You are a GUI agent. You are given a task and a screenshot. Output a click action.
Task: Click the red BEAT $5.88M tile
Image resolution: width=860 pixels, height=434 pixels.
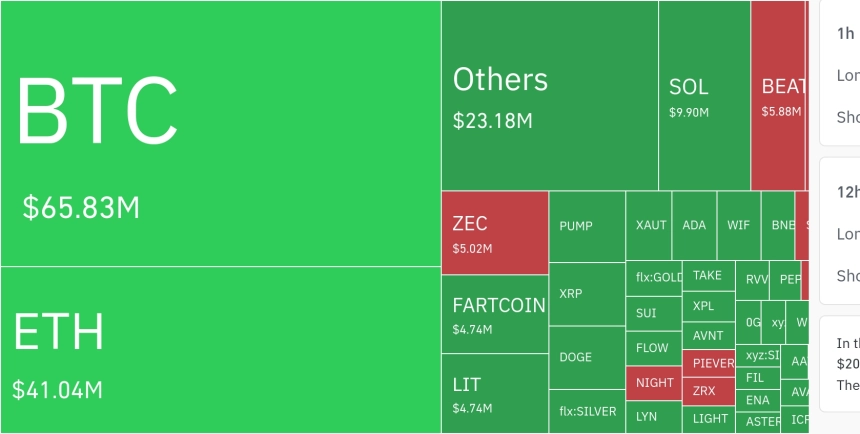tap(778, 95)
